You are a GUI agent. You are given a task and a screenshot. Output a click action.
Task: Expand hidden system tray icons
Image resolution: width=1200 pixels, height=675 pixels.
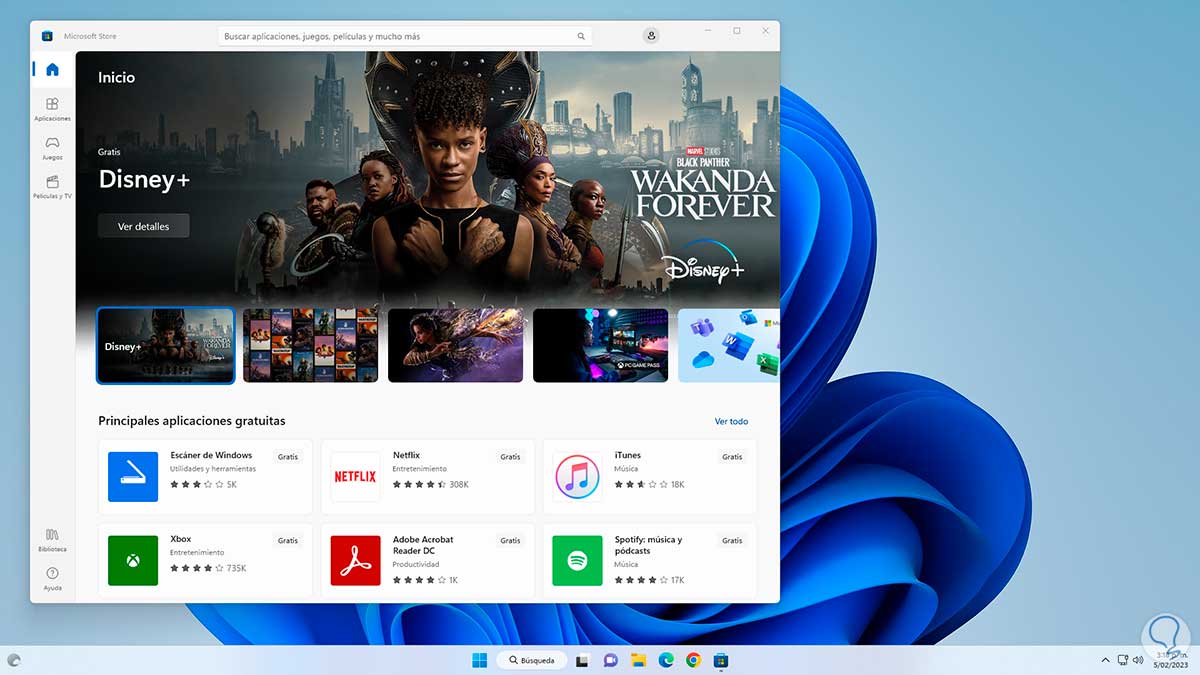click(x=1105, y=660)
